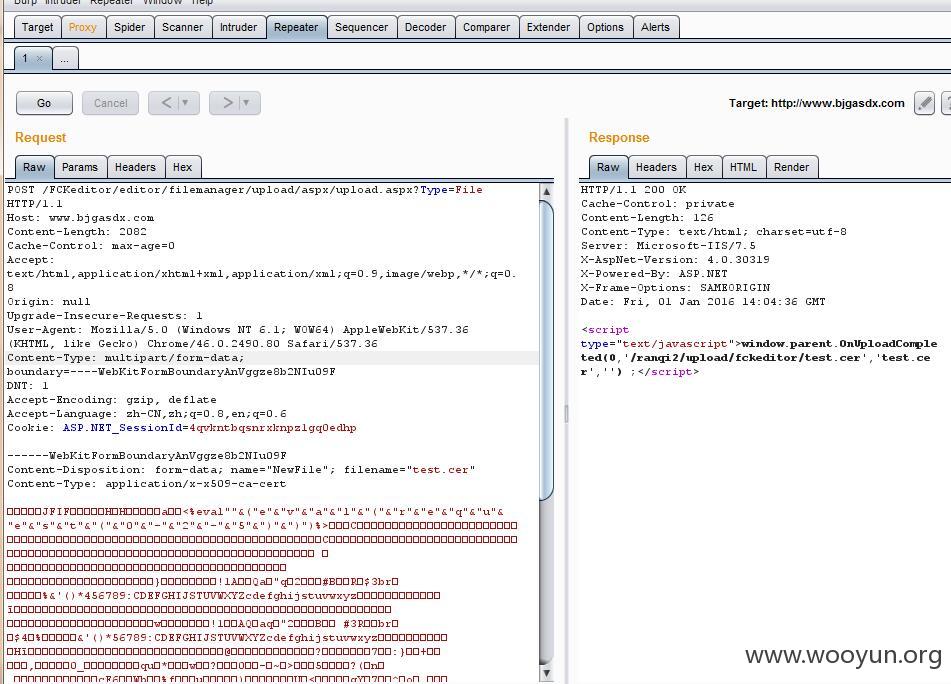951x684 pixels.
Task: Open the response HTML tab
Action: (743, 167)
